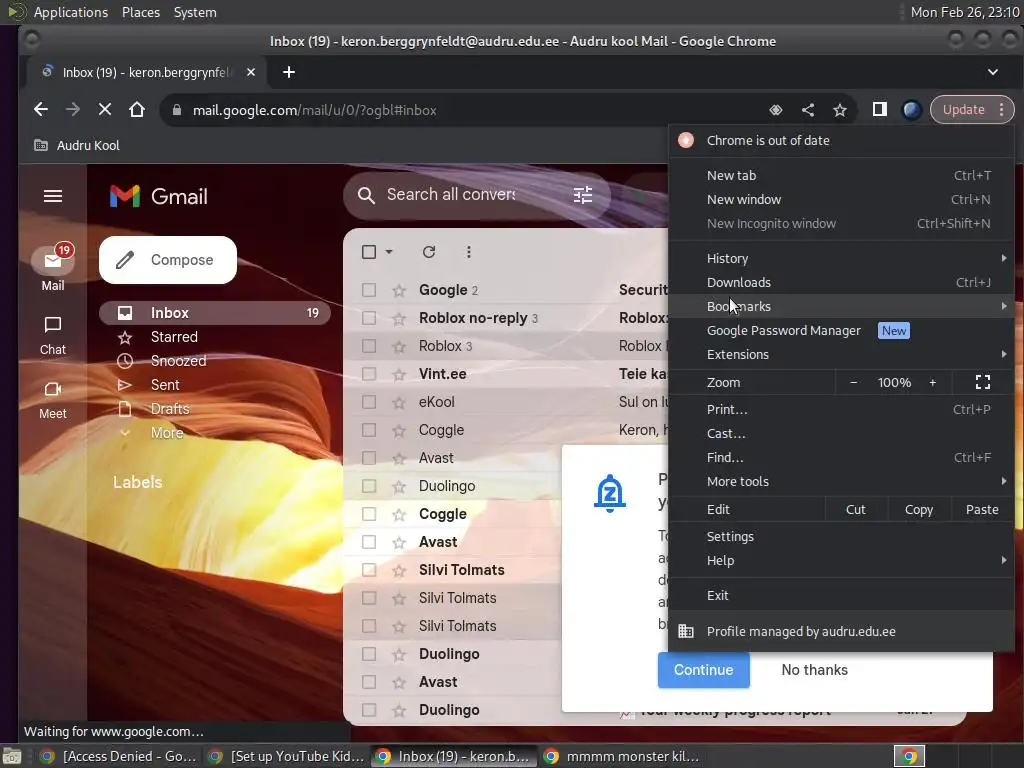Open the inbox More options dots
Image resolution: width=1024 pixels, height=768 pixels.
tap(468, 252)
